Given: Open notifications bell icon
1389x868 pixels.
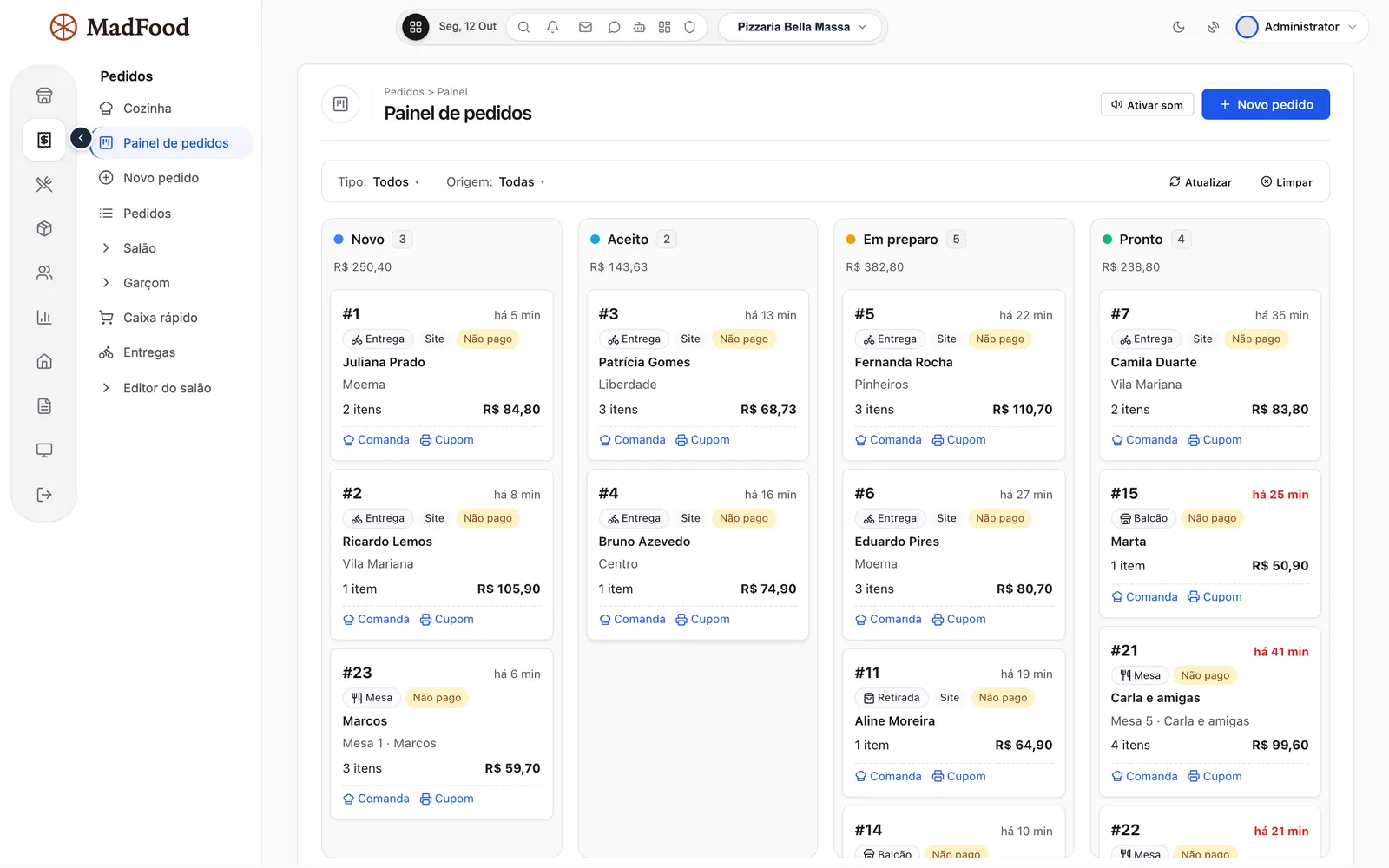Looking at the screenshot, I should pyautogui.click(x=552, y=27).
